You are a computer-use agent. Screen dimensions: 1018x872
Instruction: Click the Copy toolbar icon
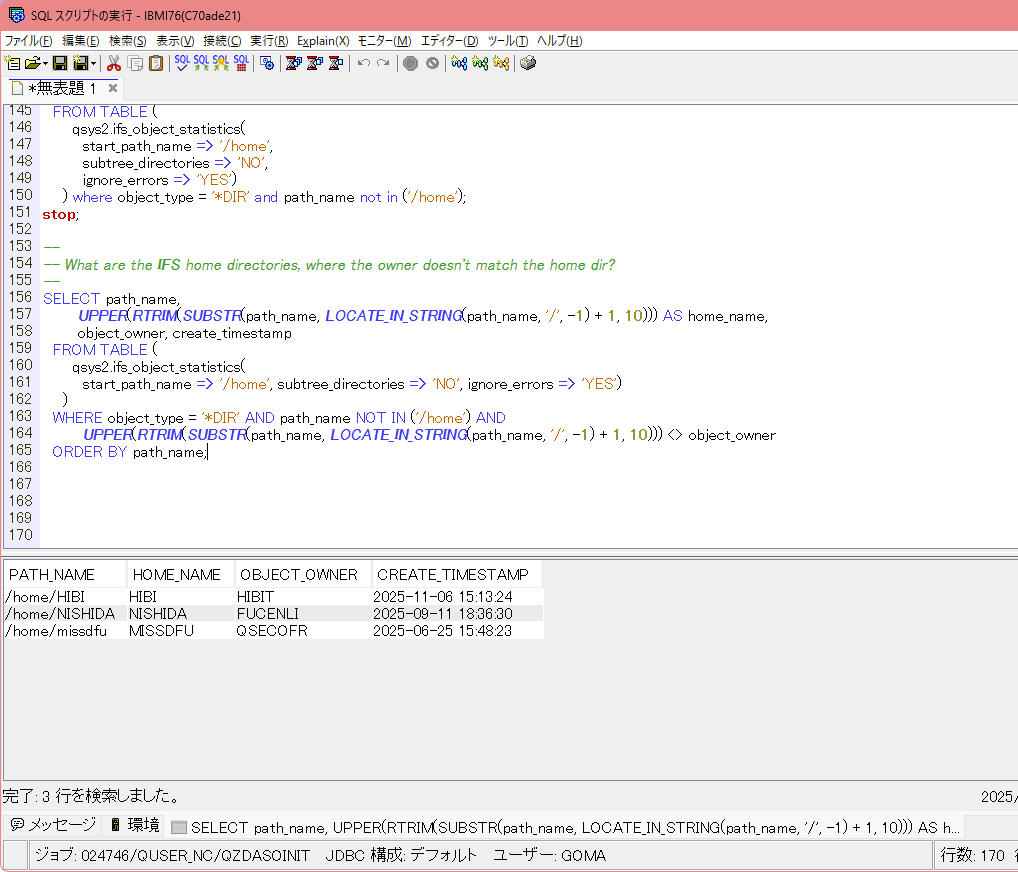(135, 63)
